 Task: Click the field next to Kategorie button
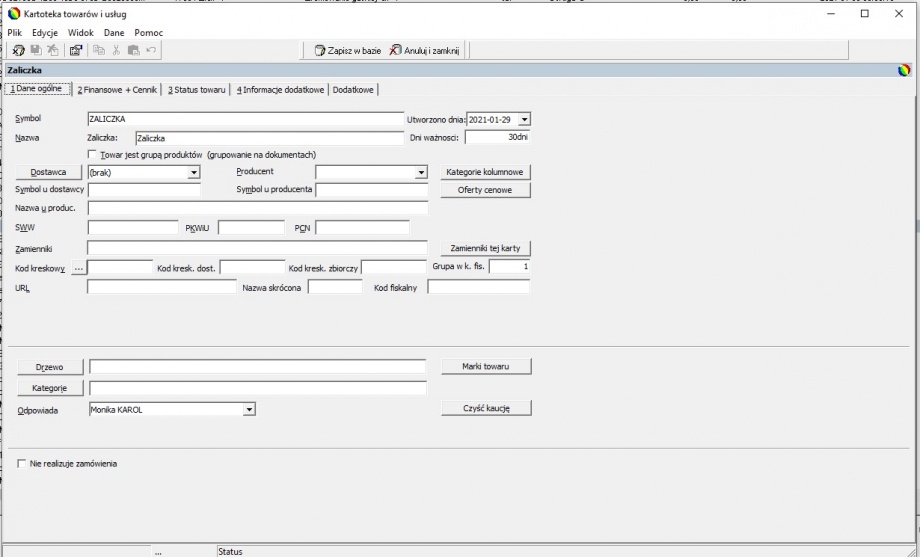point(257,388)
